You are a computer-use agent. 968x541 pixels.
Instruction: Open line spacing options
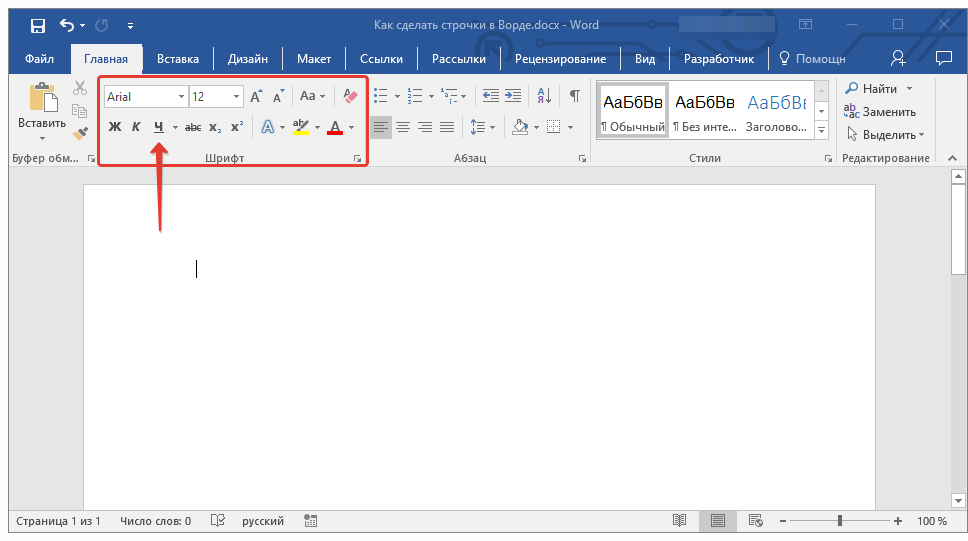tap(482, 127)
